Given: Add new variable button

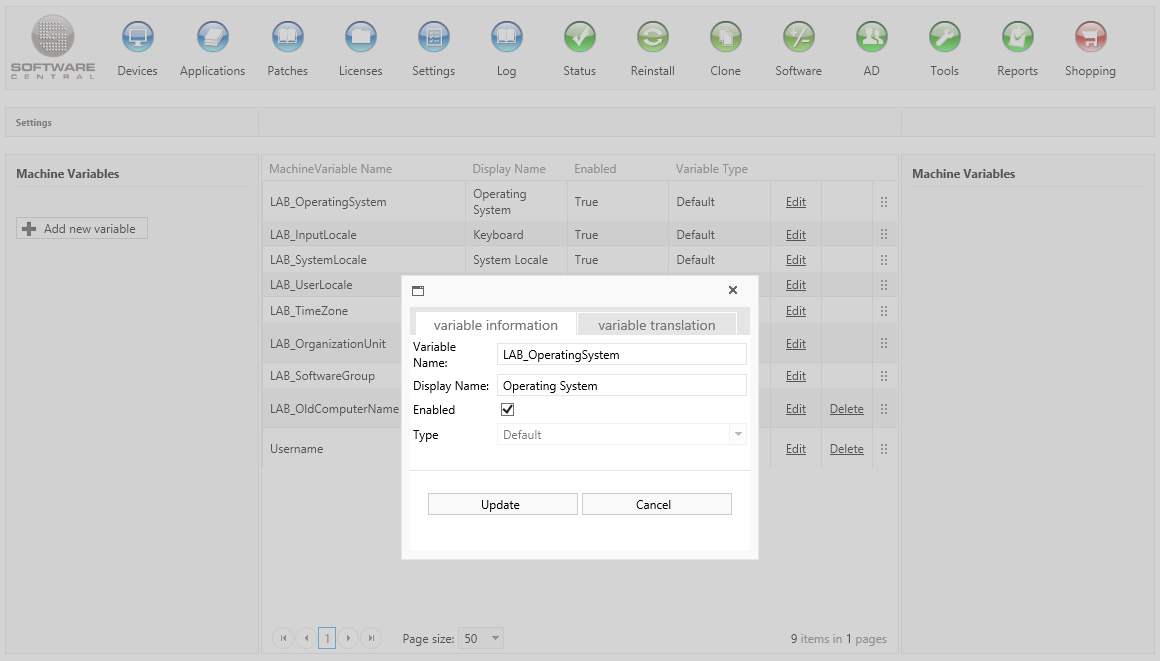Looking at the screenshot, I should click(x=82, y=229).
